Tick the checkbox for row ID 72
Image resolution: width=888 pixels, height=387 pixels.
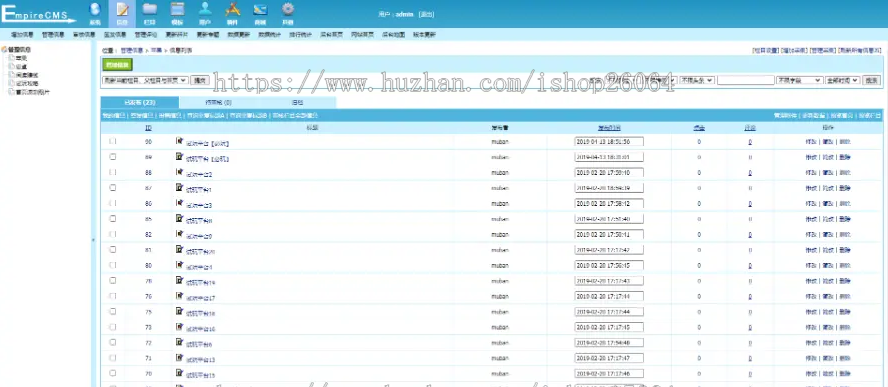(x=113, y=342)
